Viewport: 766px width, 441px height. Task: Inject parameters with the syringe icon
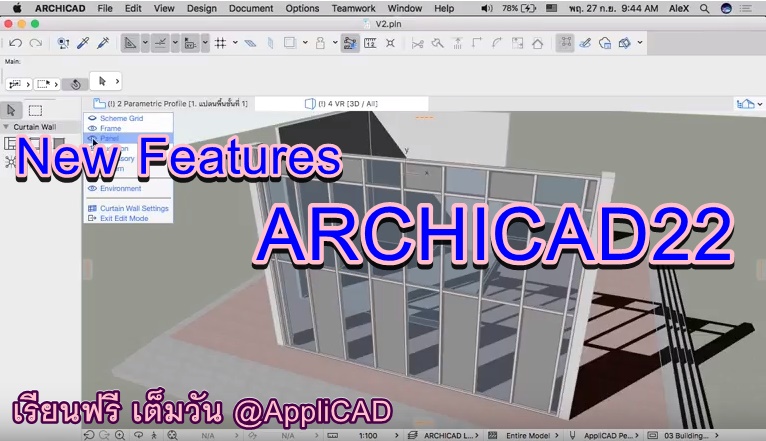point(103,43)
